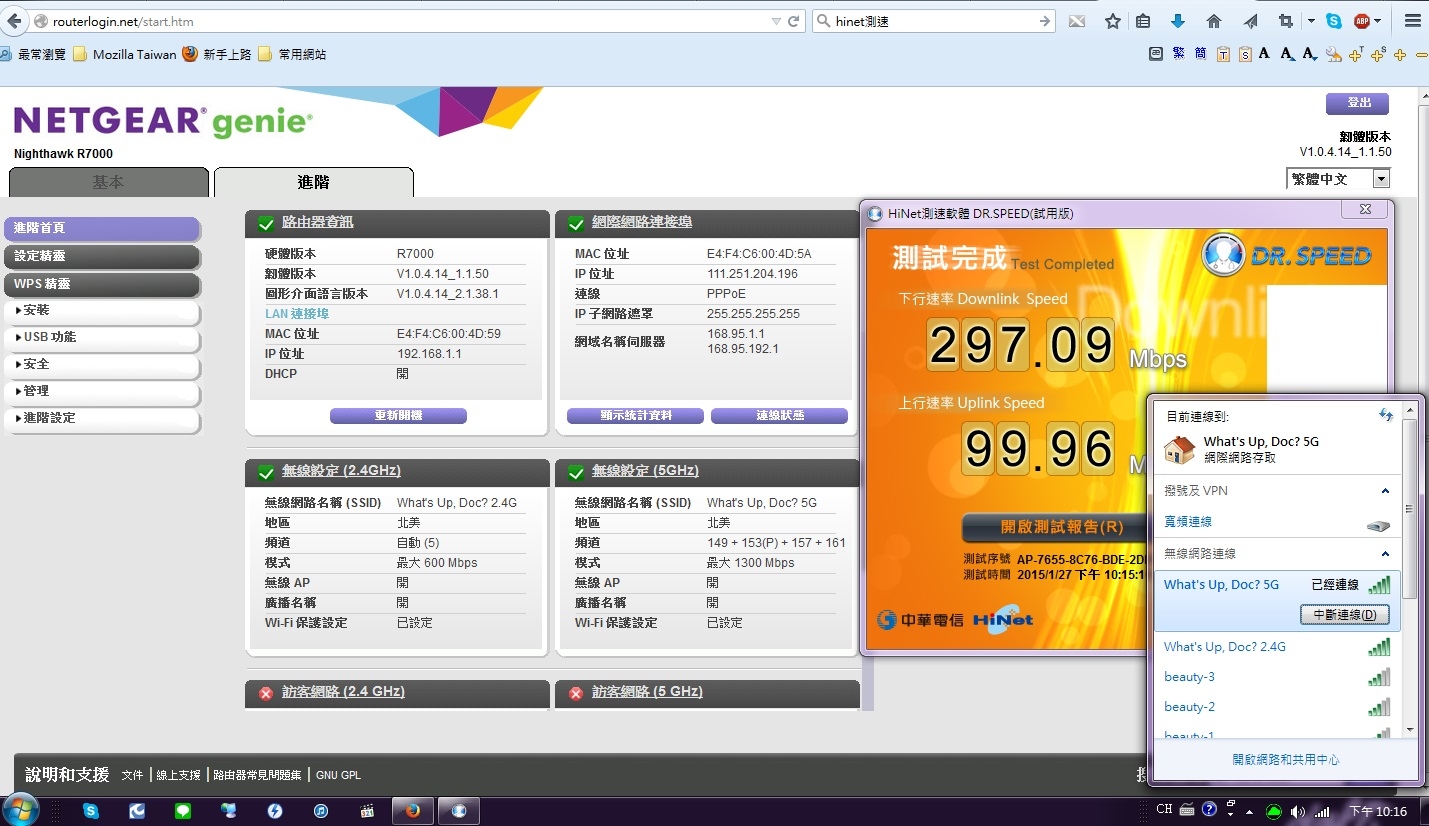Expand the 進階設定 sidebar menu
Screen dimensions: 1429x826
click(x=102, y=418)
